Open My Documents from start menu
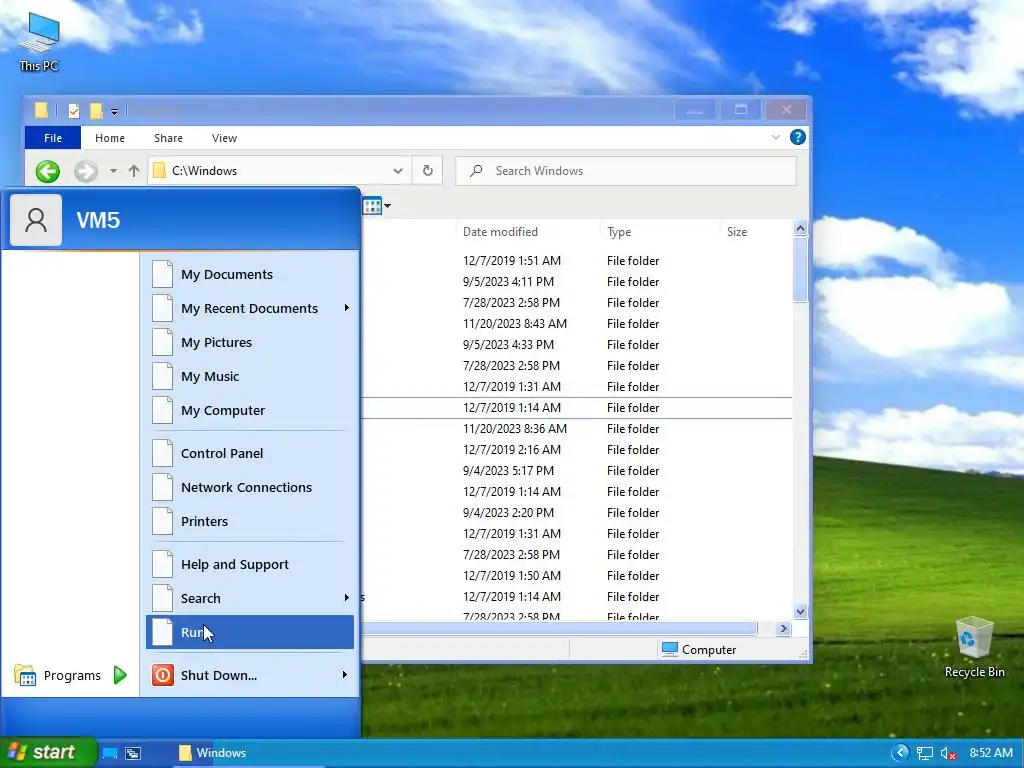This screenshot has width=1024, height=768. [250, 274]
